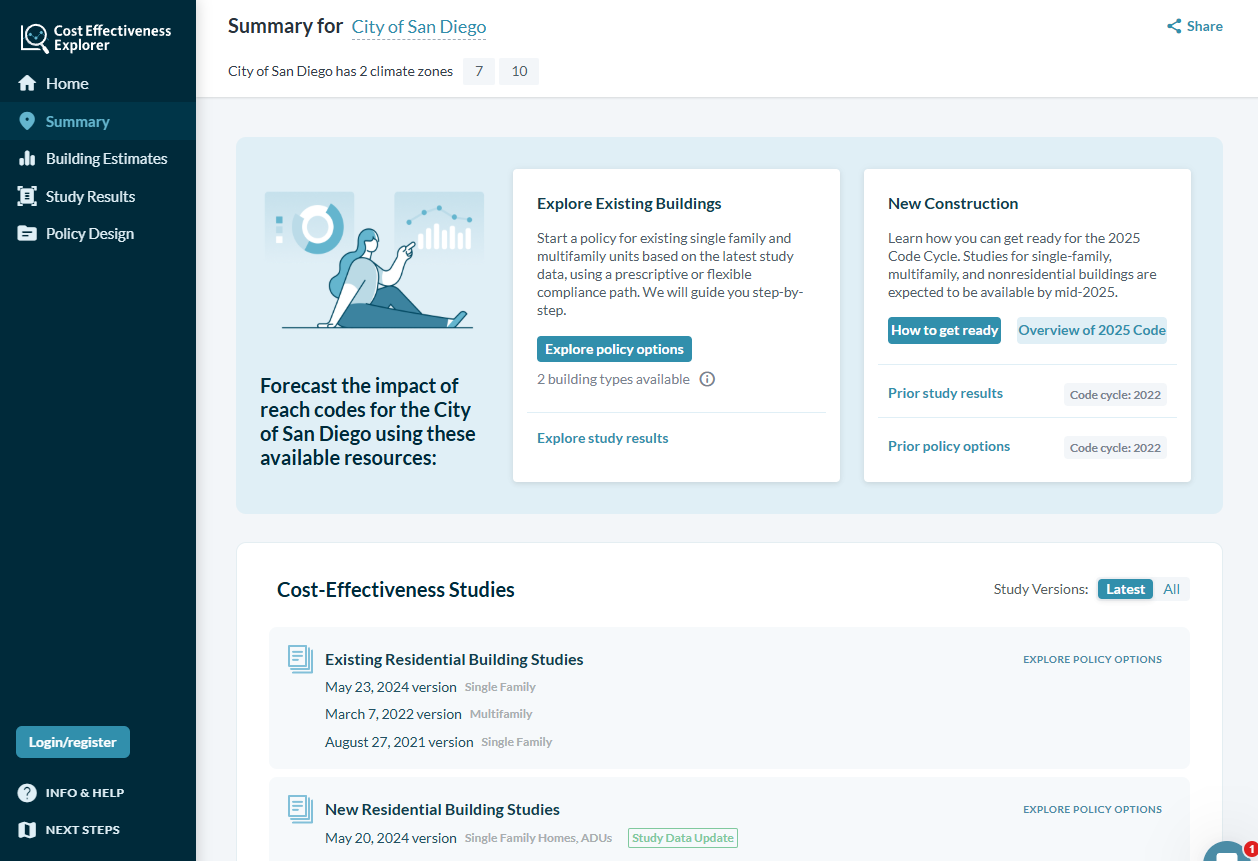Click the Cost Effectiveness Explorer logo
The image size is (1258, 861).
pos(96,38)
